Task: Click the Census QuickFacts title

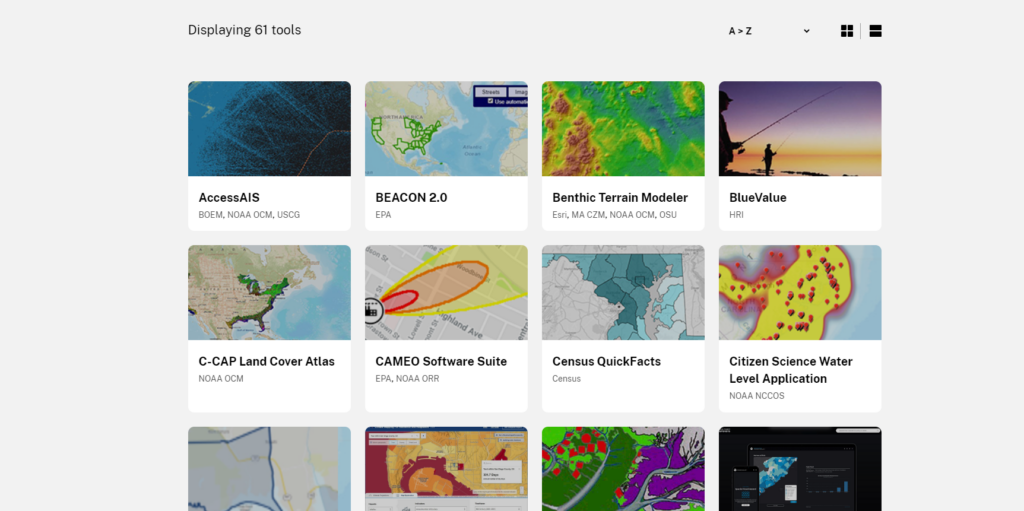Action: point(607,361)
